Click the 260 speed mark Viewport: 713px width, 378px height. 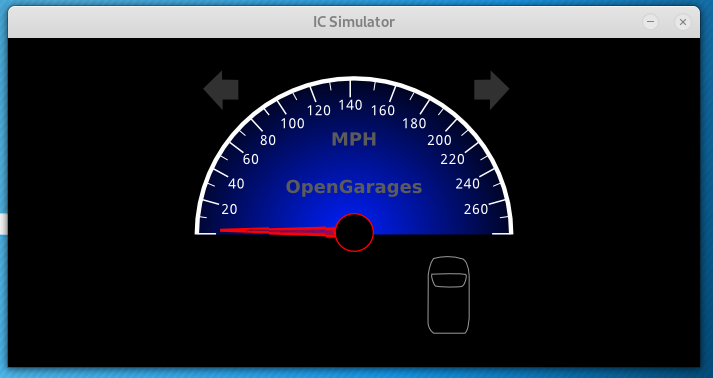pyautogui.click(x=476, y=209)
